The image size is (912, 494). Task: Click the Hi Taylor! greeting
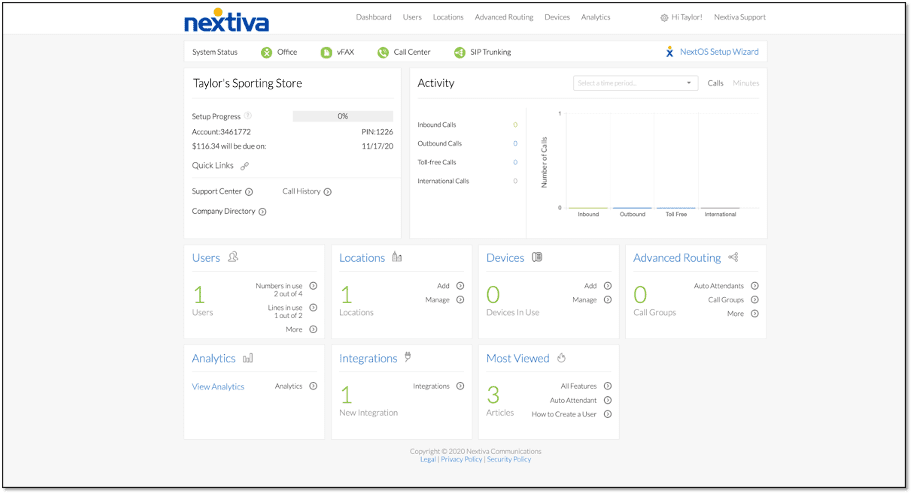pos(687,17)
